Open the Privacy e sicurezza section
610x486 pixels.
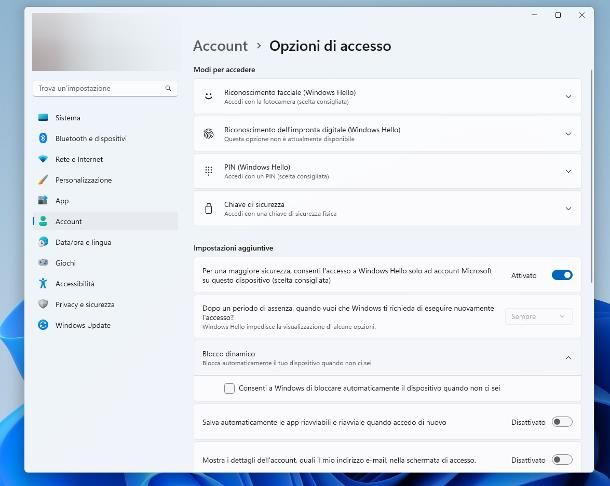click(x=105, y=304)
